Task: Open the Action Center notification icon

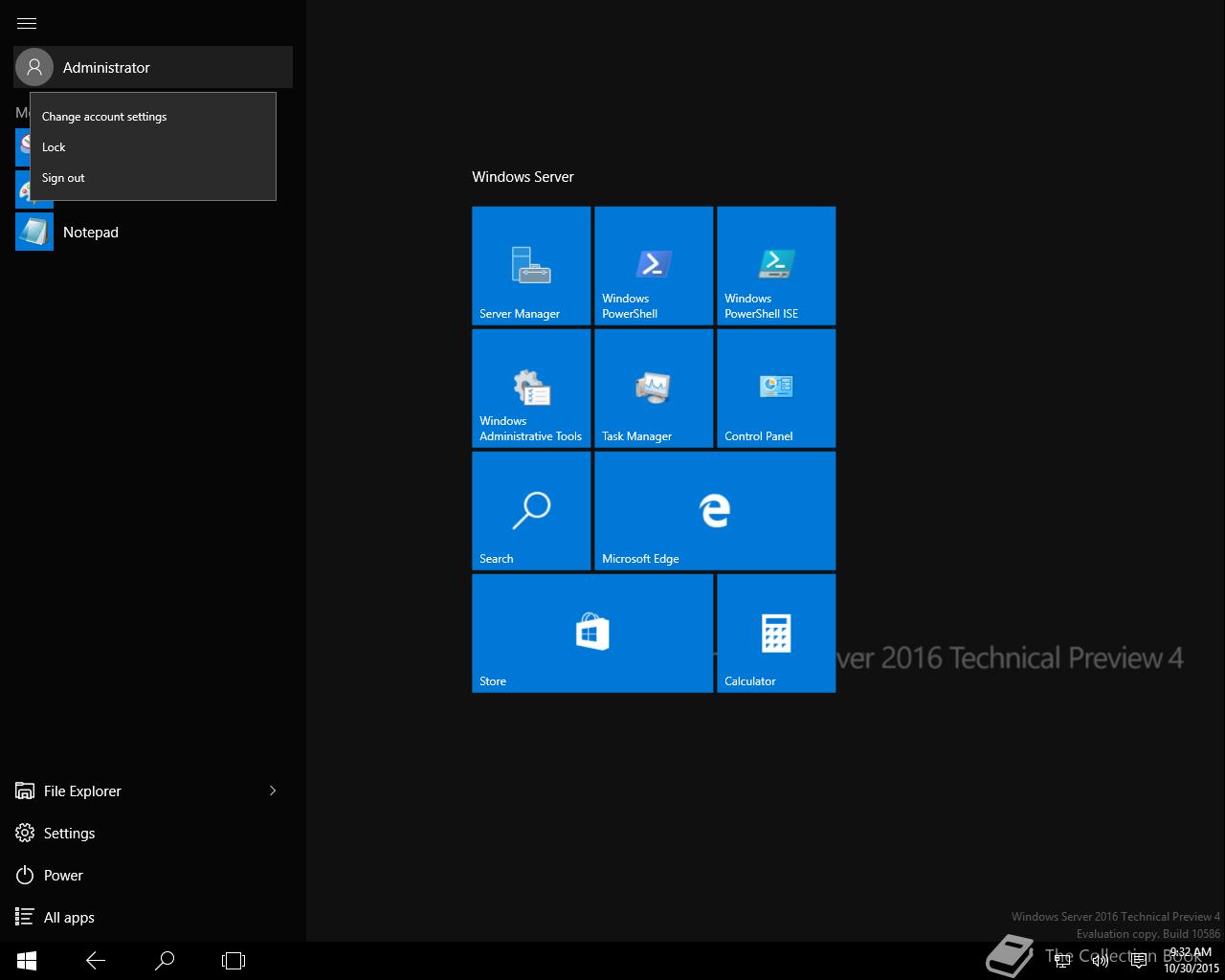Action: pyautogui.click(x=1138, y=961)
